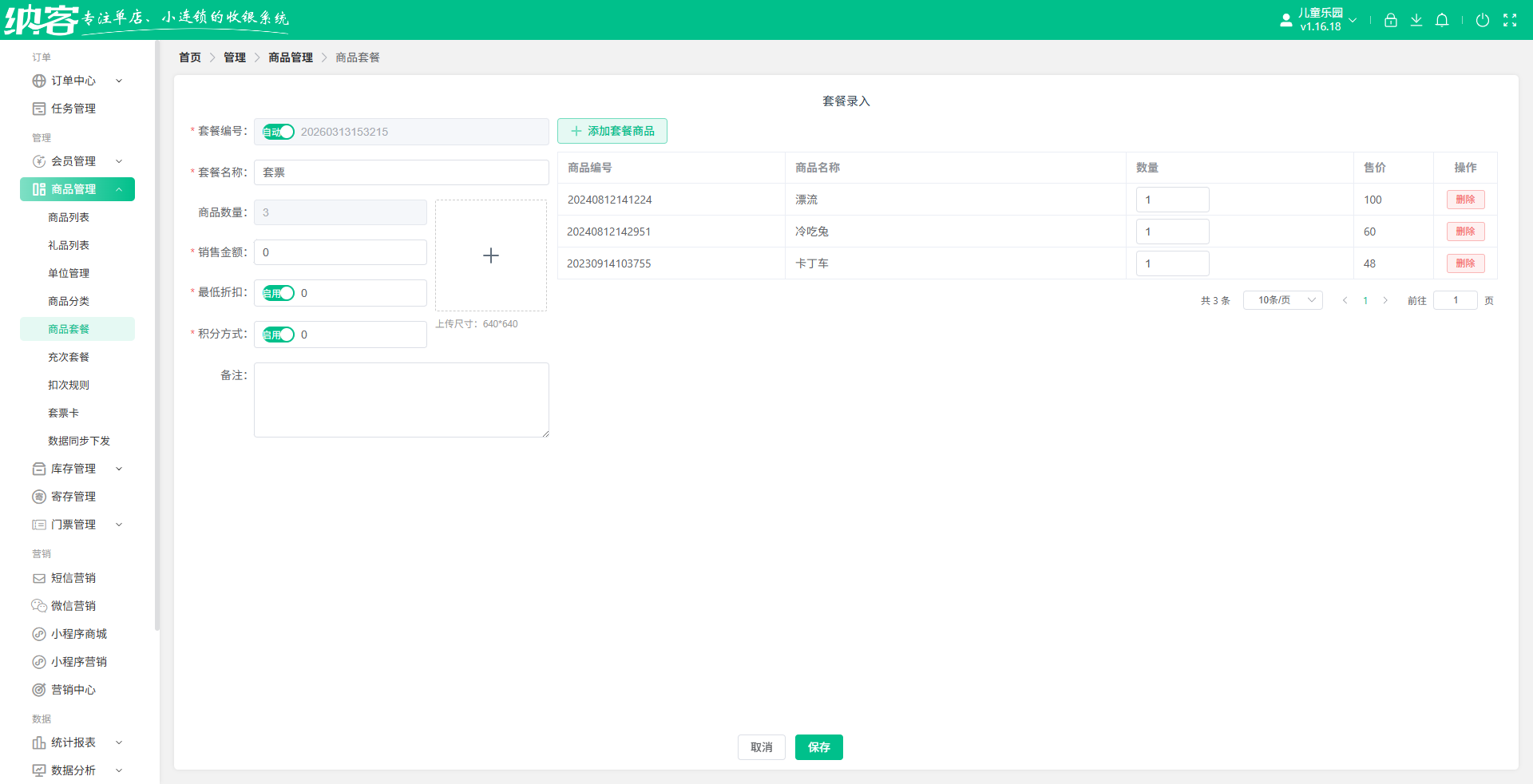Toggle fullscreen mode icon
This screenshot has width=1533, height=784.
(1509, 20)
